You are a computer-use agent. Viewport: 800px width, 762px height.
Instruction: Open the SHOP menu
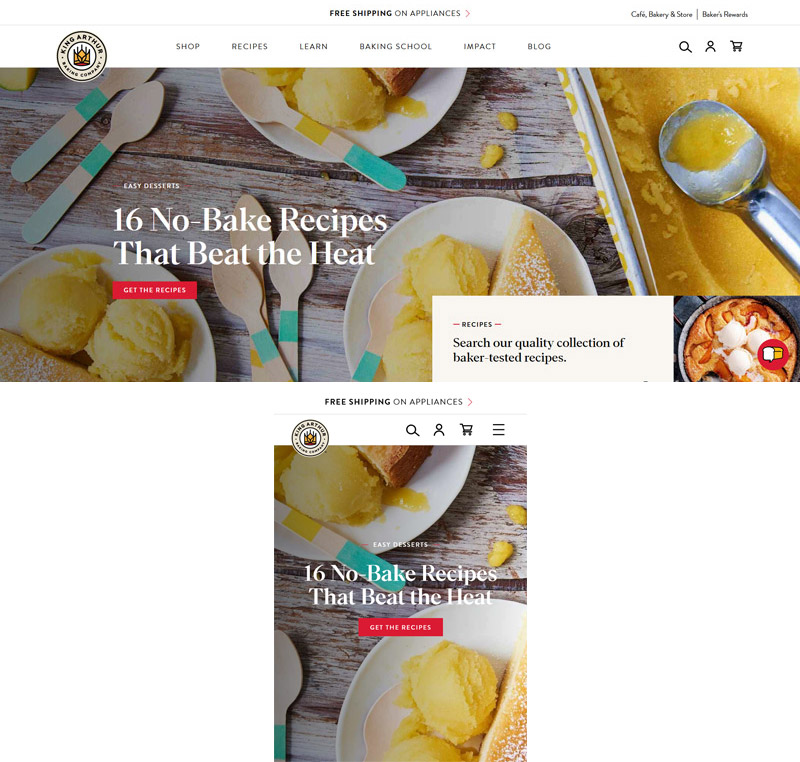pos(188,46)
